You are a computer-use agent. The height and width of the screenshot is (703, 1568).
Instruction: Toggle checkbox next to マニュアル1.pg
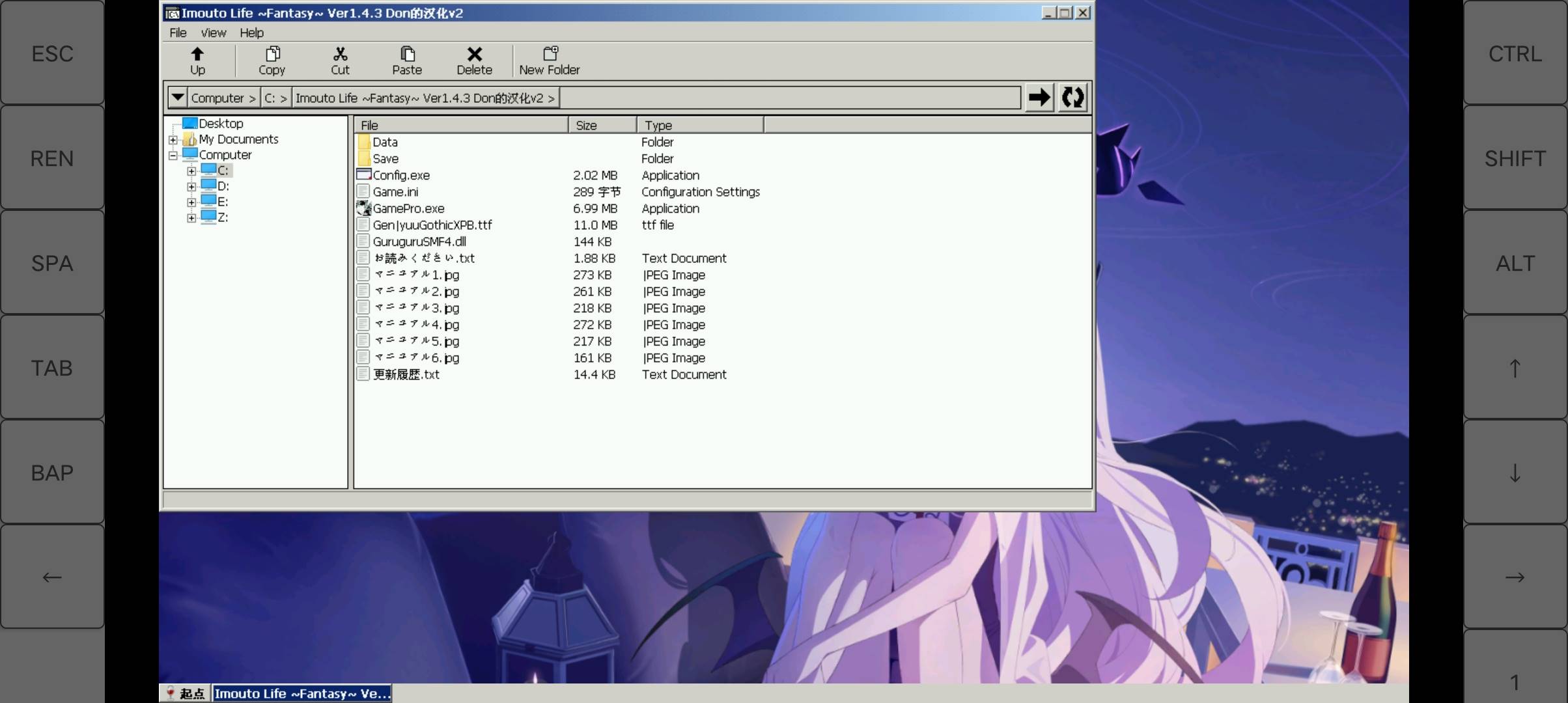coord(363,275)
